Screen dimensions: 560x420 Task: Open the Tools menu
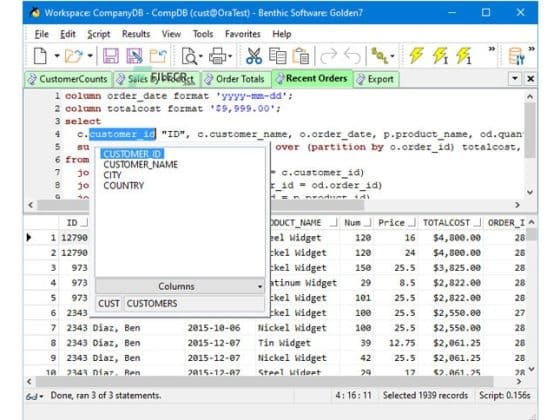[x=203, y=34]
